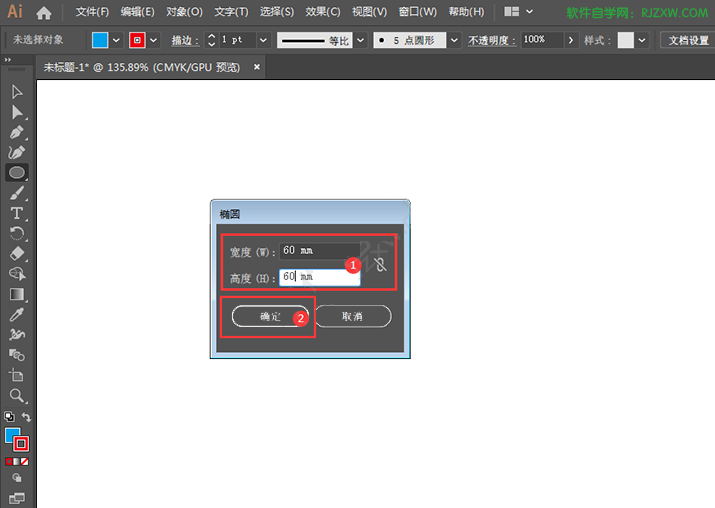
Task: Click the 高度 (H) height input field
Action: (x=320, y=277)
